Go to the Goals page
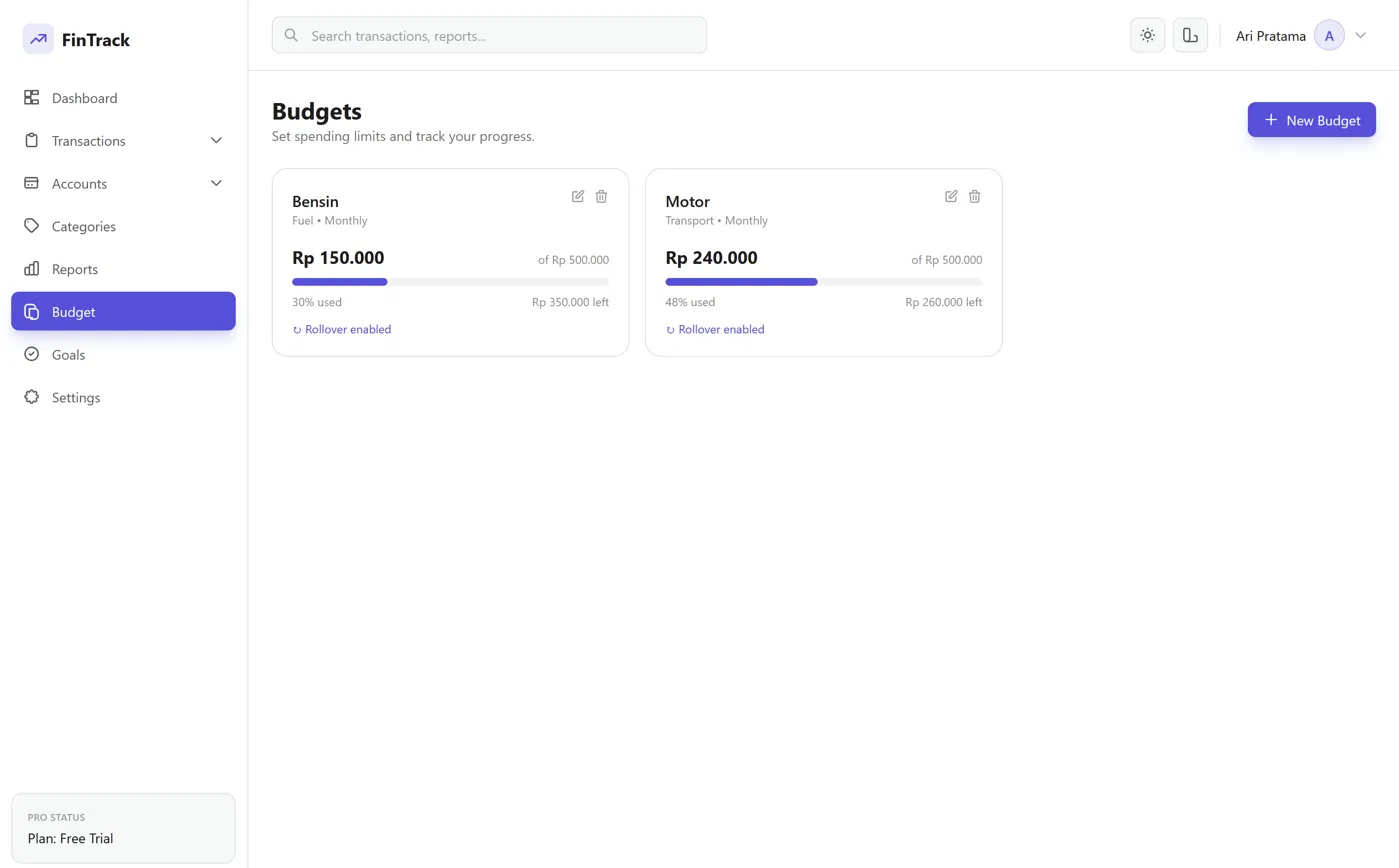The width and height of the screenshot is (1399, 868). [x=123, y=354]
